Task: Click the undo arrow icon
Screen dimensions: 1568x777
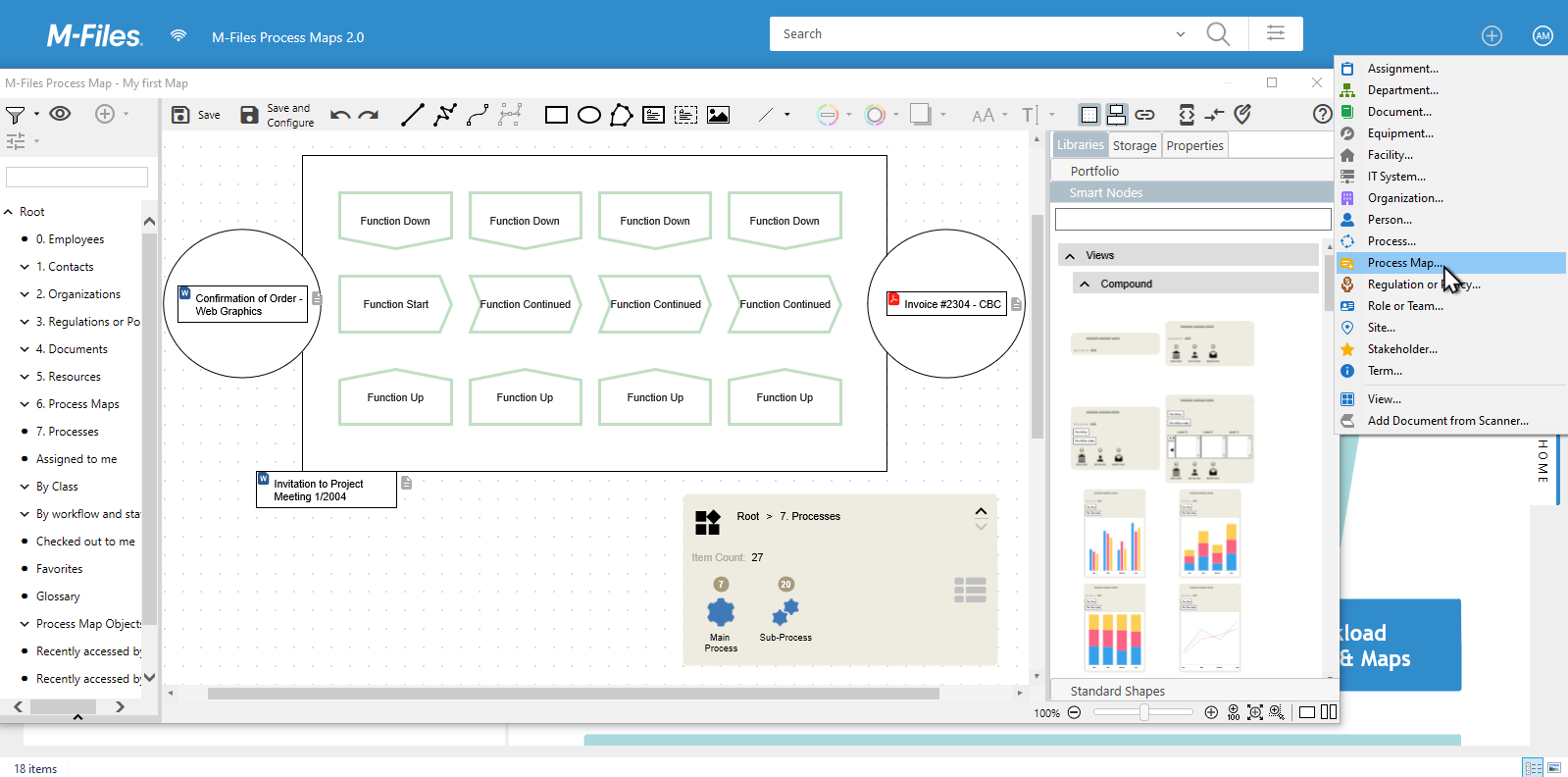Action: 340,115
